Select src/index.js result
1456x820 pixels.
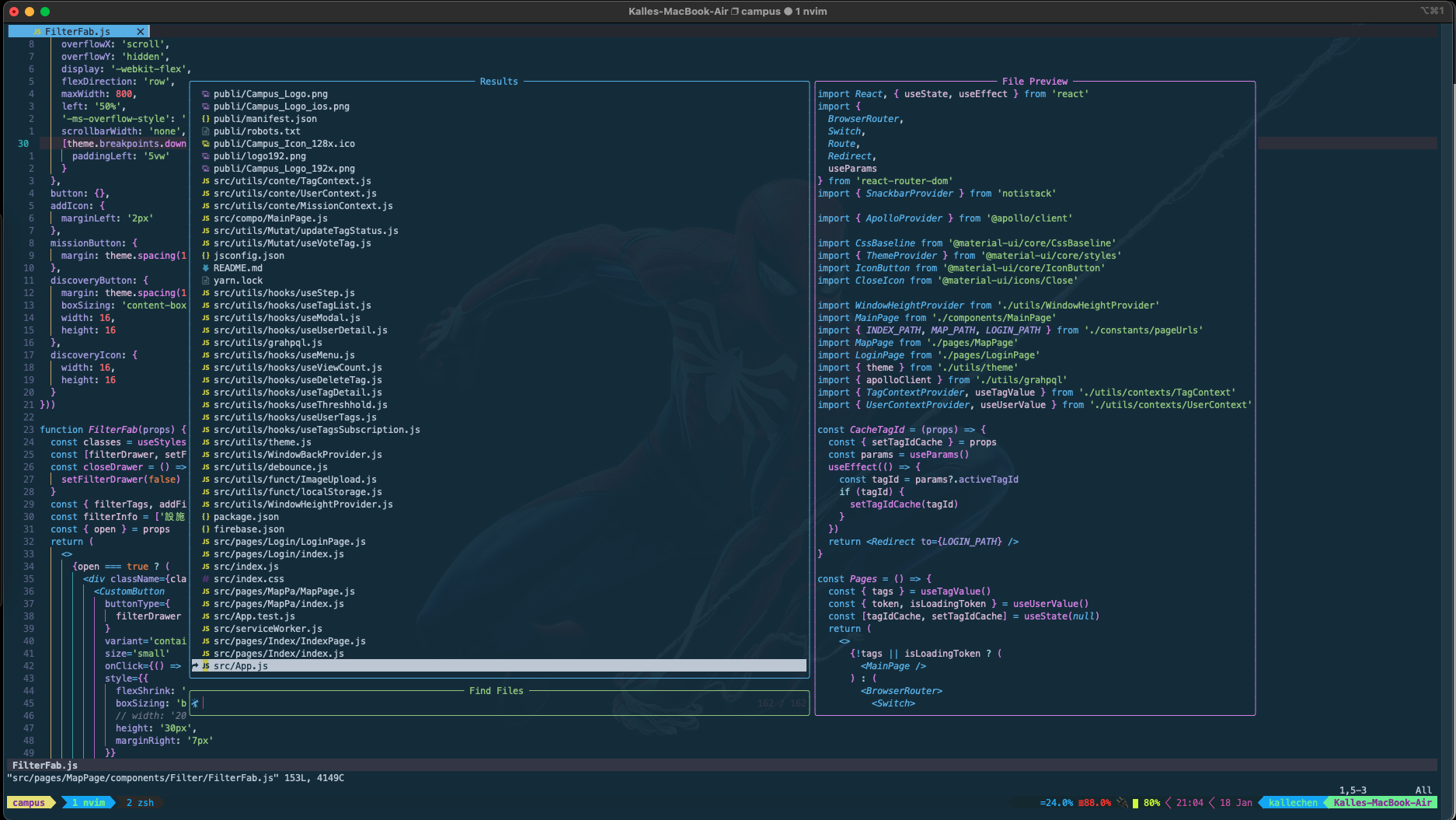(x=246, y=567)
